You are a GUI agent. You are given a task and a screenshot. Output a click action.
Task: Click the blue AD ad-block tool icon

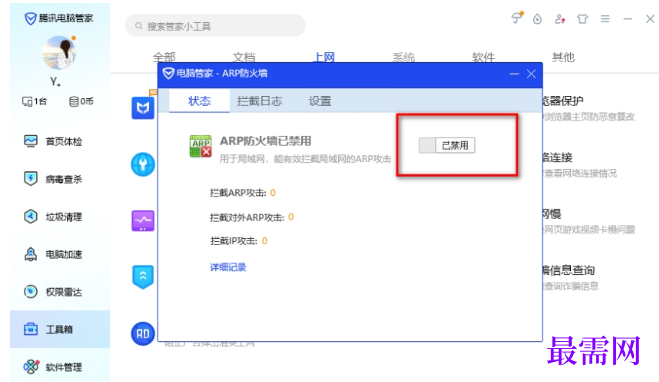click(x=143, y=334)
